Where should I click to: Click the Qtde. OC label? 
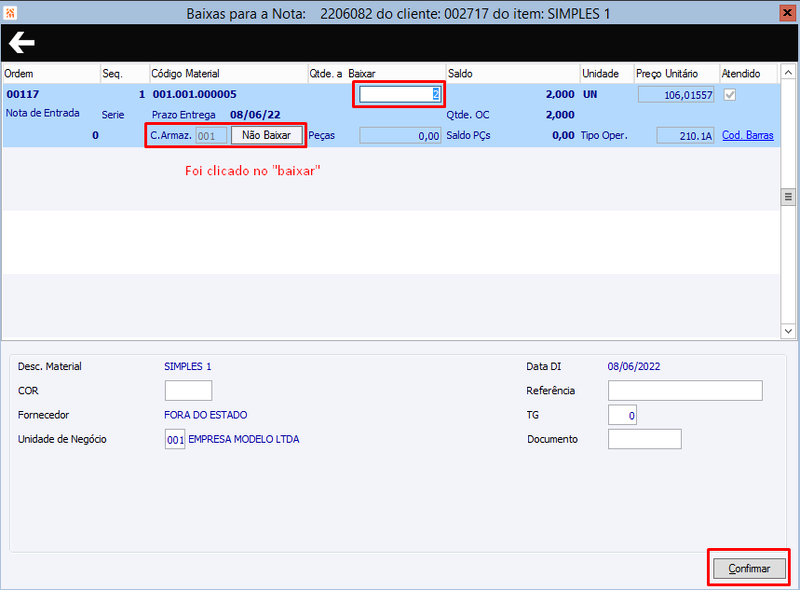[468, 115]
